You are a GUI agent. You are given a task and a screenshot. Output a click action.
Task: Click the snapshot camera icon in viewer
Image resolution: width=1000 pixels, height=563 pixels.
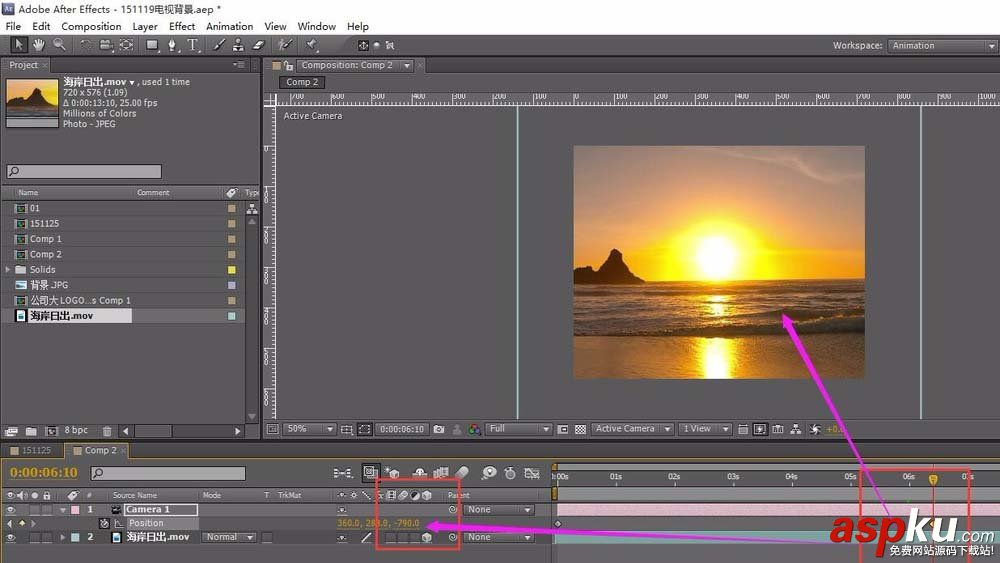tap(439, 429)
